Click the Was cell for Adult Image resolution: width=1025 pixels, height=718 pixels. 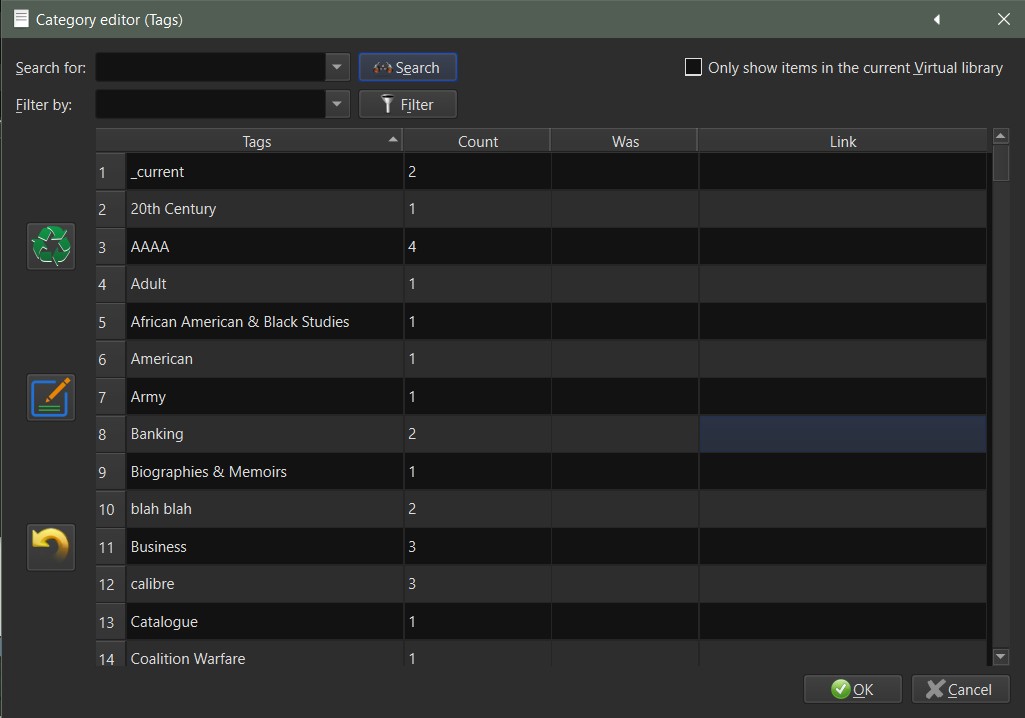click(625, 284)
